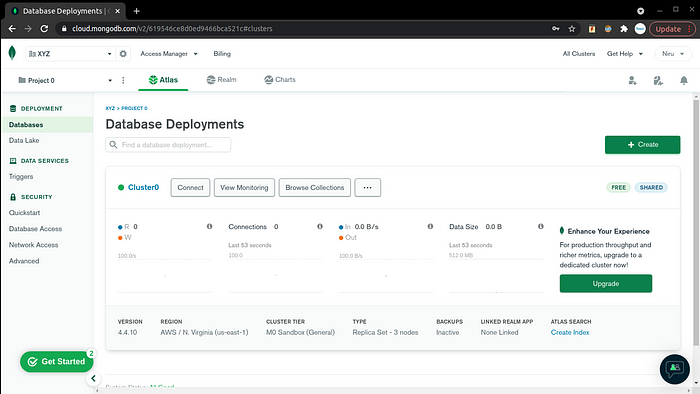700x394 pixels.
Task: Click the site lock icon in address bar
Action: [64, 29]
